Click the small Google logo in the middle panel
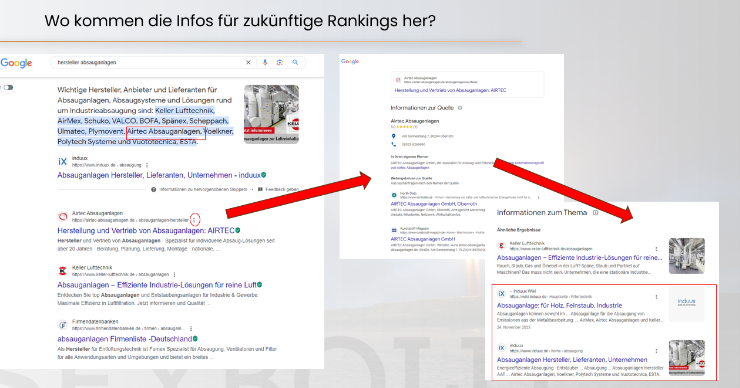This screenshot has width=740, height=388. click(x=350, y=61)
